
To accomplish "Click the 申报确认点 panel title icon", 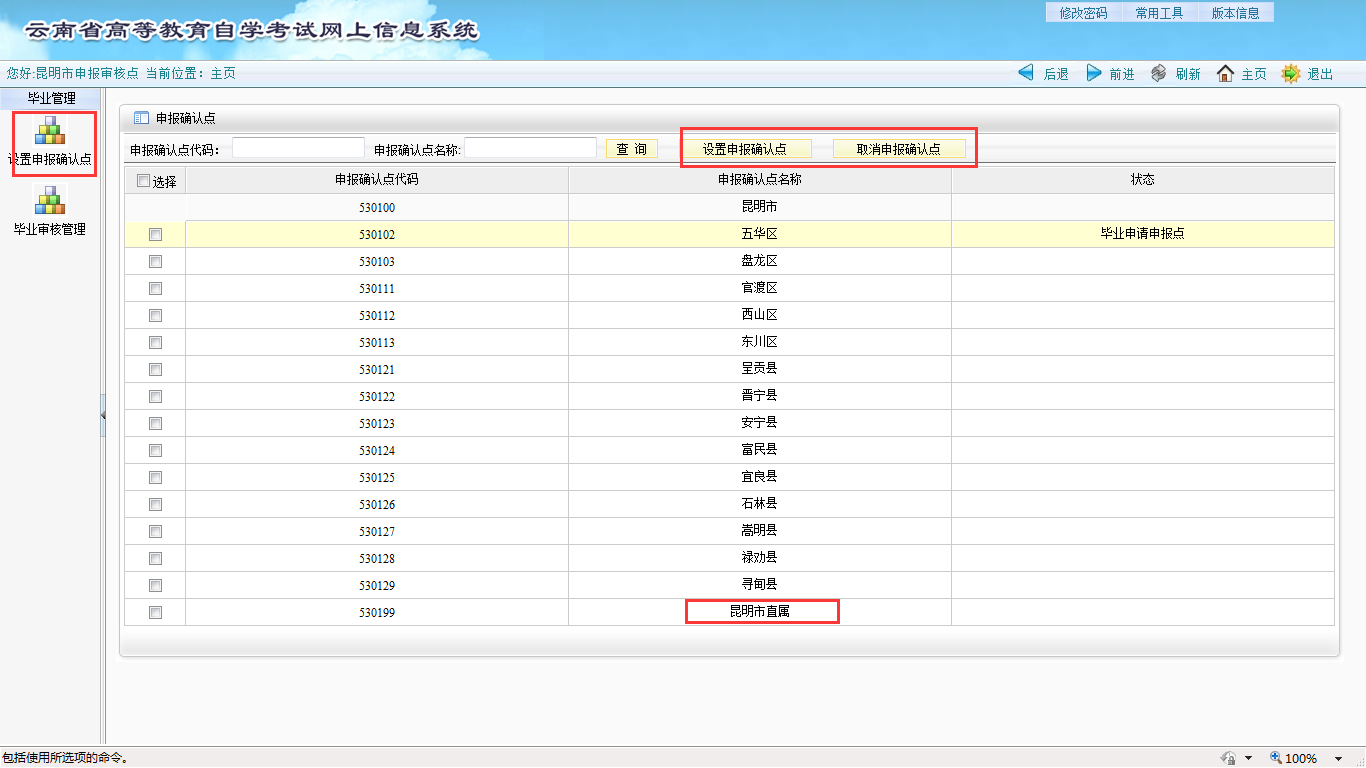I will tap(141, 118).
